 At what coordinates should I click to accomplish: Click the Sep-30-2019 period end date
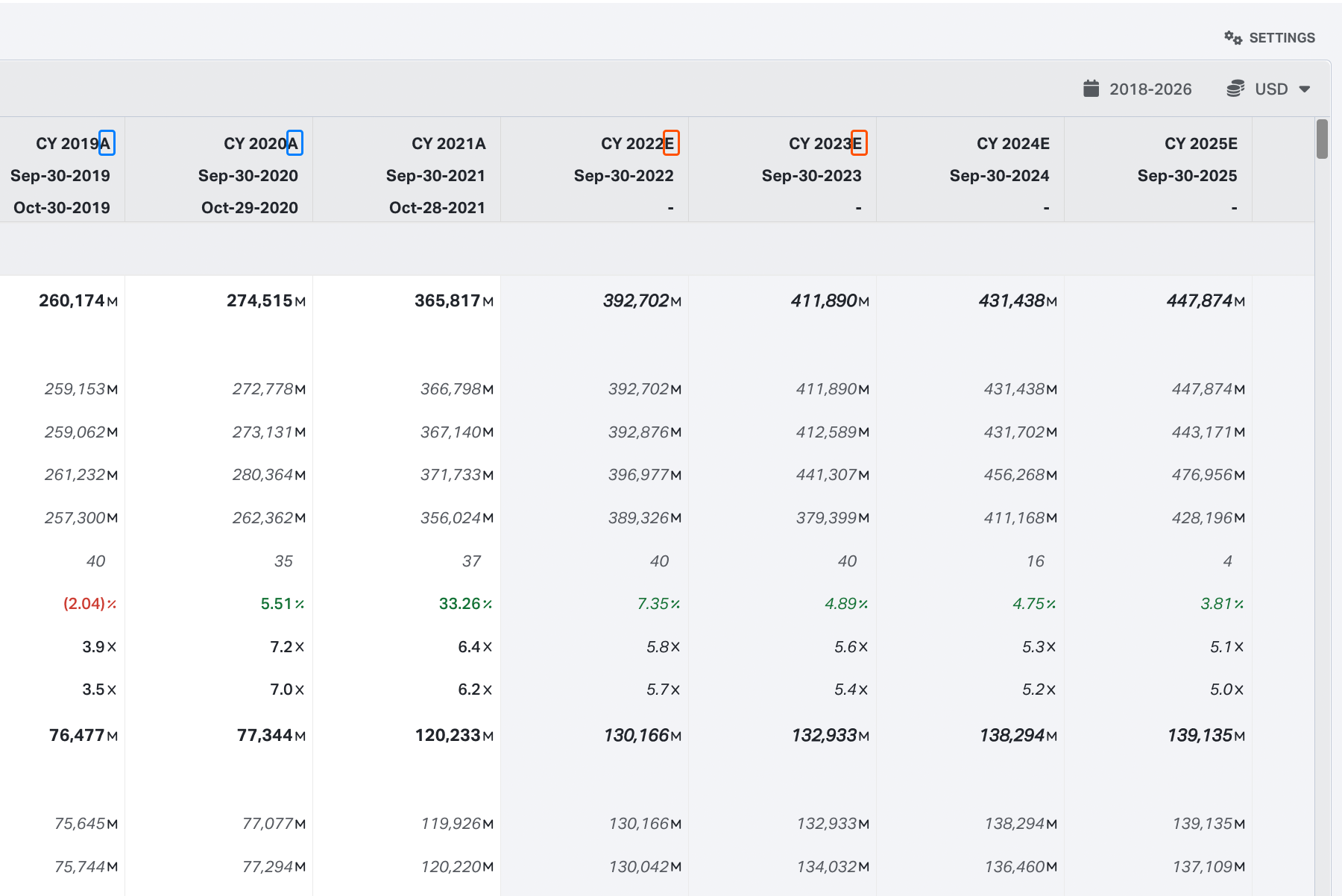point(60,176)
